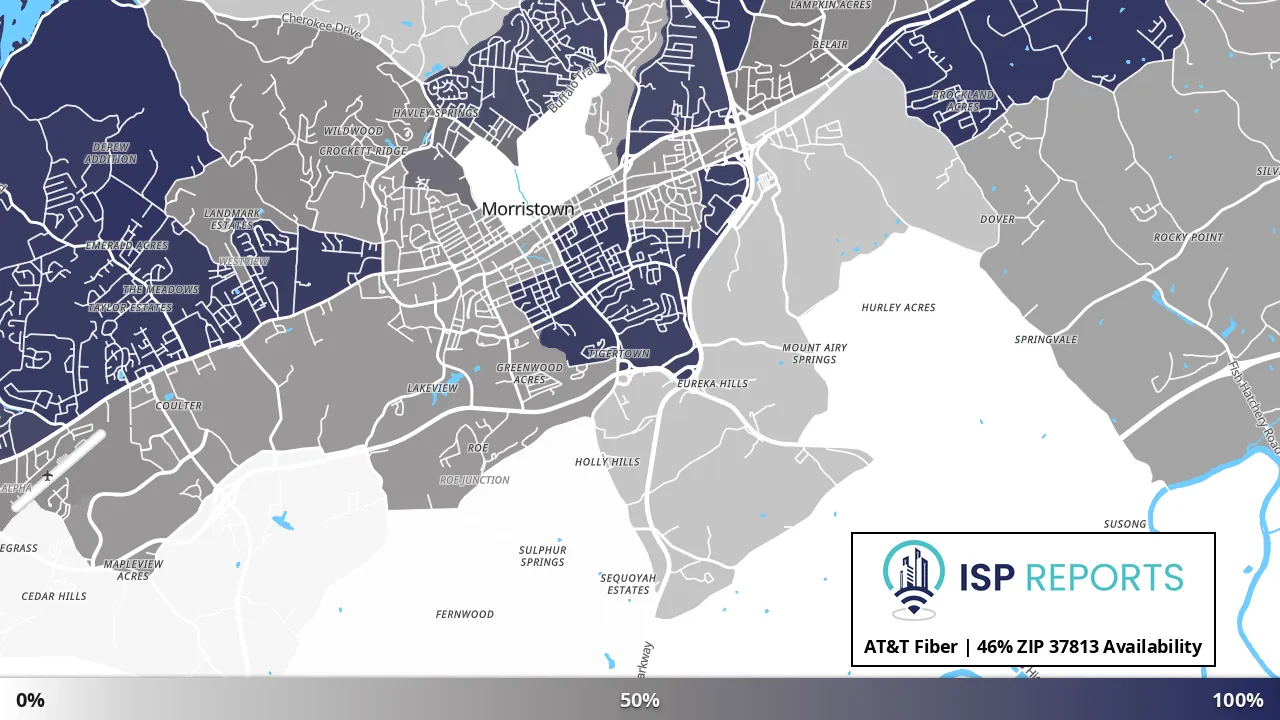Click the Taylor Estates label
This screenshot has width=1280, height=720.
[130, 308]
